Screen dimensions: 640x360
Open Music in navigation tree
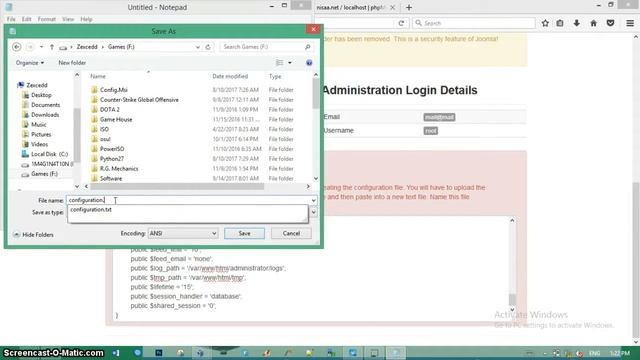tap(39, 124)
